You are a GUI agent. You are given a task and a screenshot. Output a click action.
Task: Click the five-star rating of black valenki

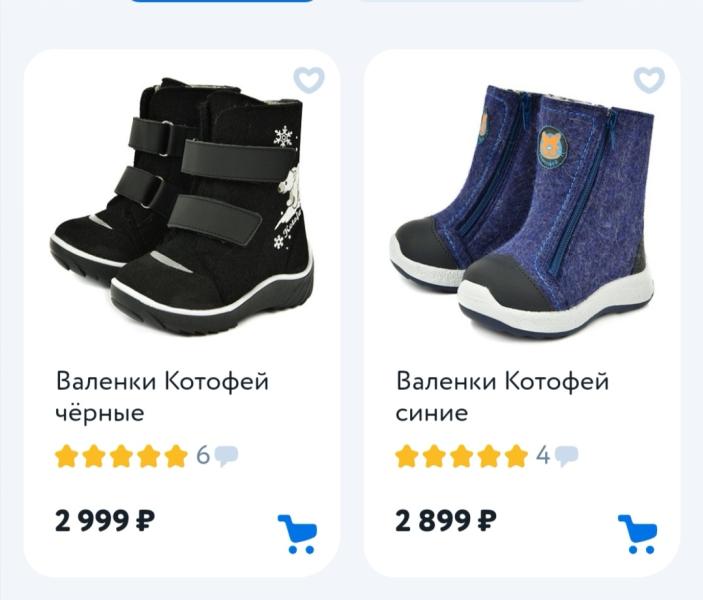tap(122, 456)
